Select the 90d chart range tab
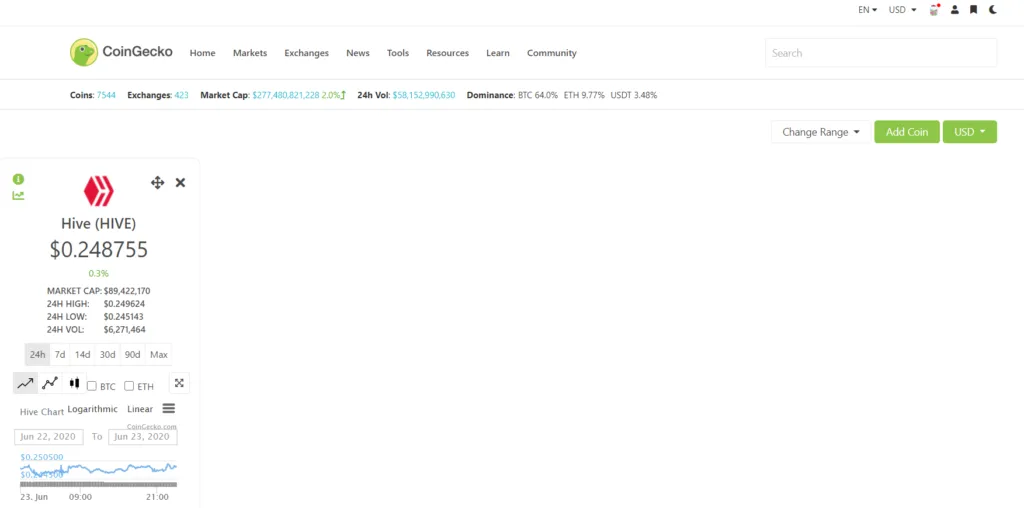The height and width of the screenshot is (508, 1024). (133, 355)
